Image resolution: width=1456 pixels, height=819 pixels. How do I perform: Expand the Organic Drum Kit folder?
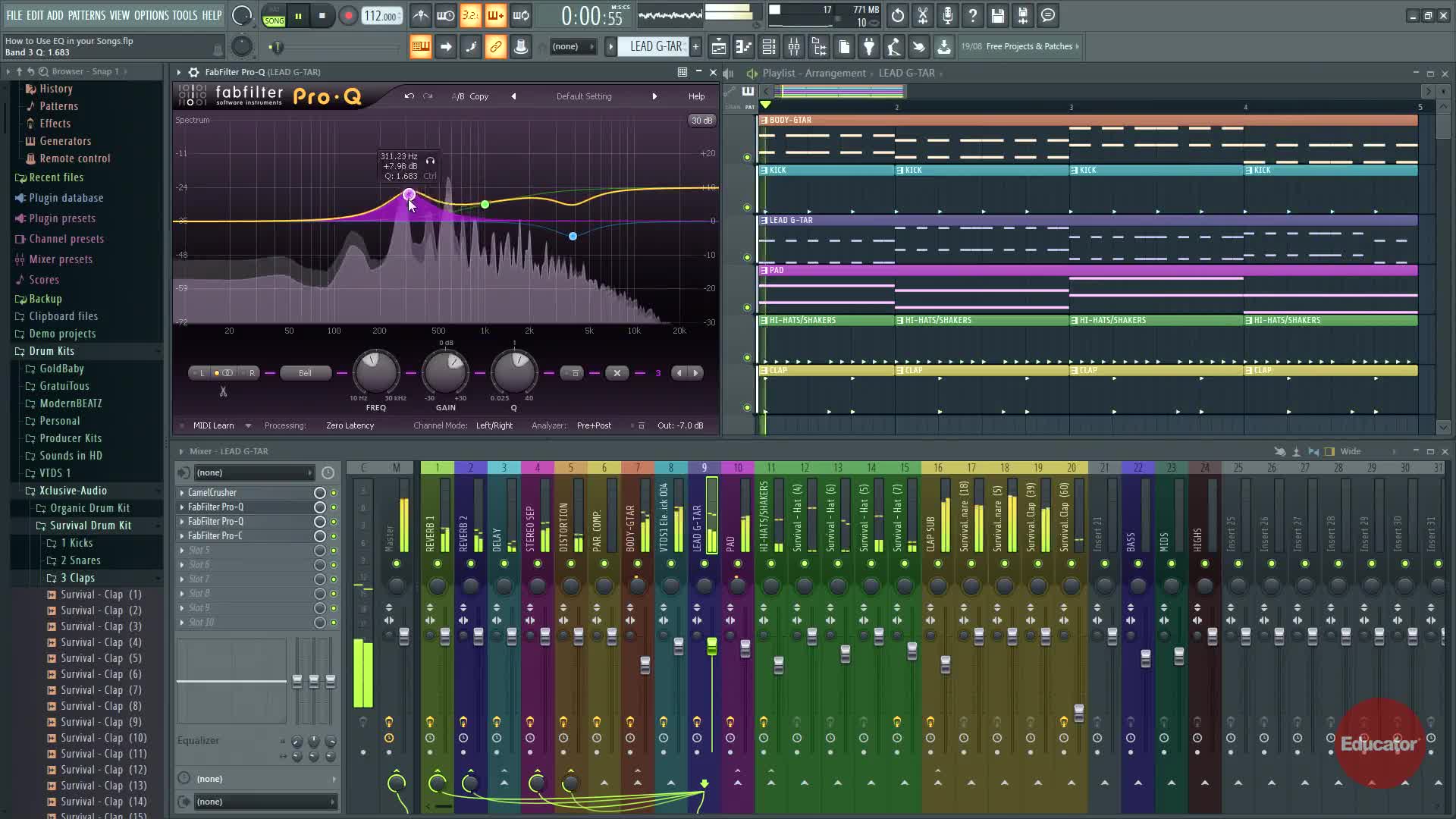89,508
